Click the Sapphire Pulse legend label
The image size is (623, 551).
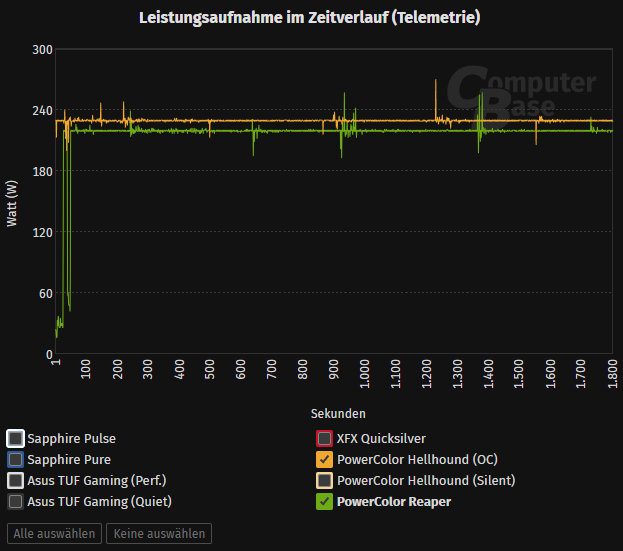tap(72, 439)
